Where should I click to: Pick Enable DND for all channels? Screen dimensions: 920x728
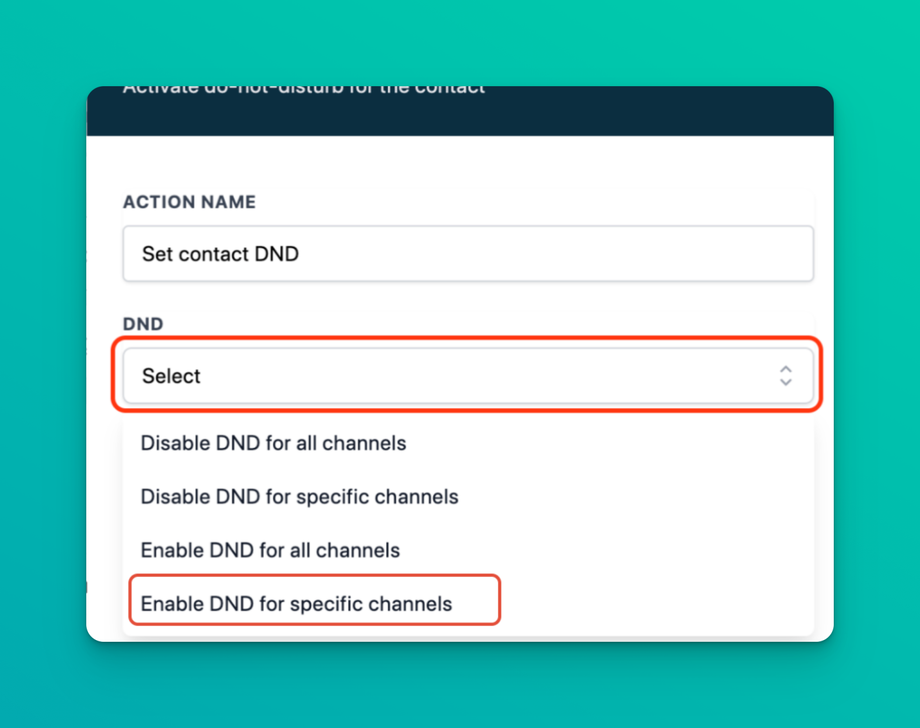coord(270,551)
